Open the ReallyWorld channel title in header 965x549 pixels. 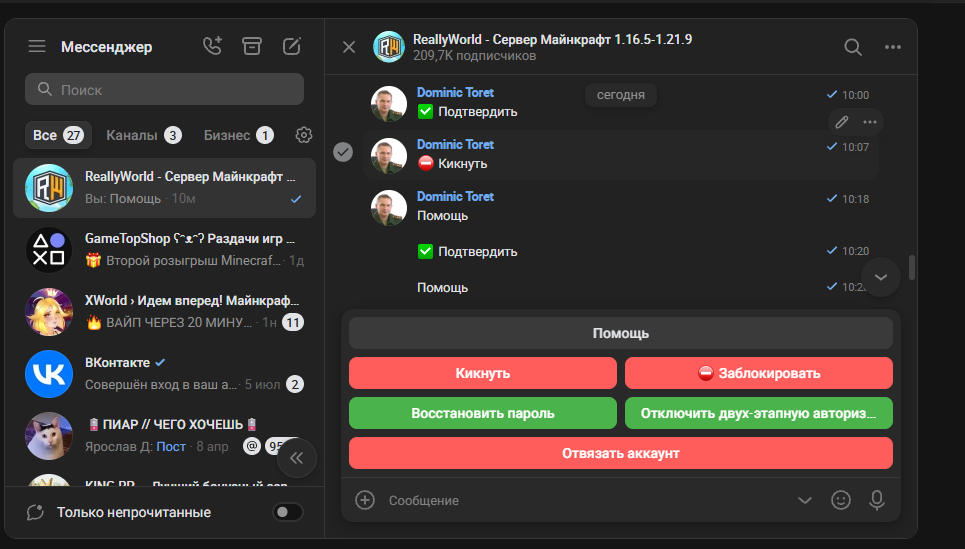coord(553,39)
